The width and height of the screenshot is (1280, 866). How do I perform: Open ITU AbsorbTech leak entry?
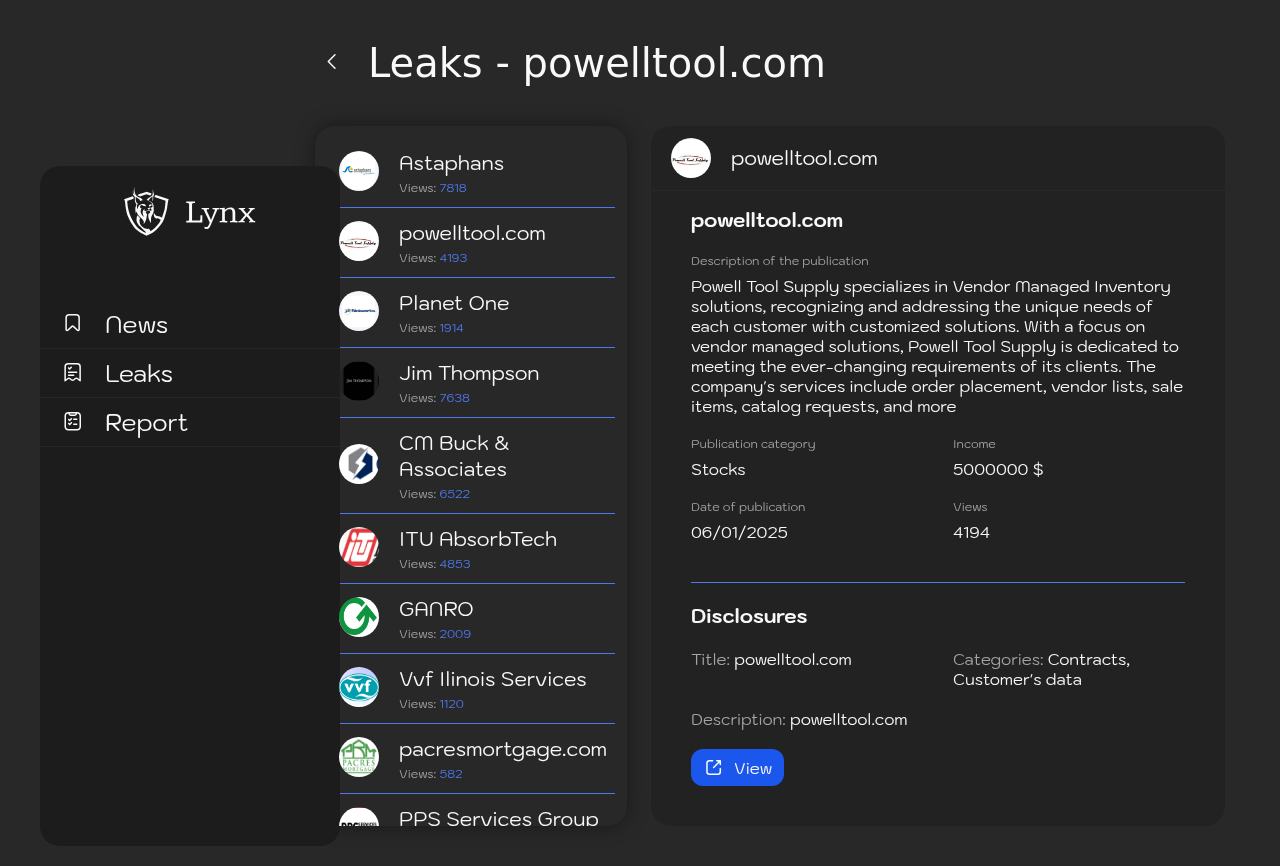coord(477,549)
